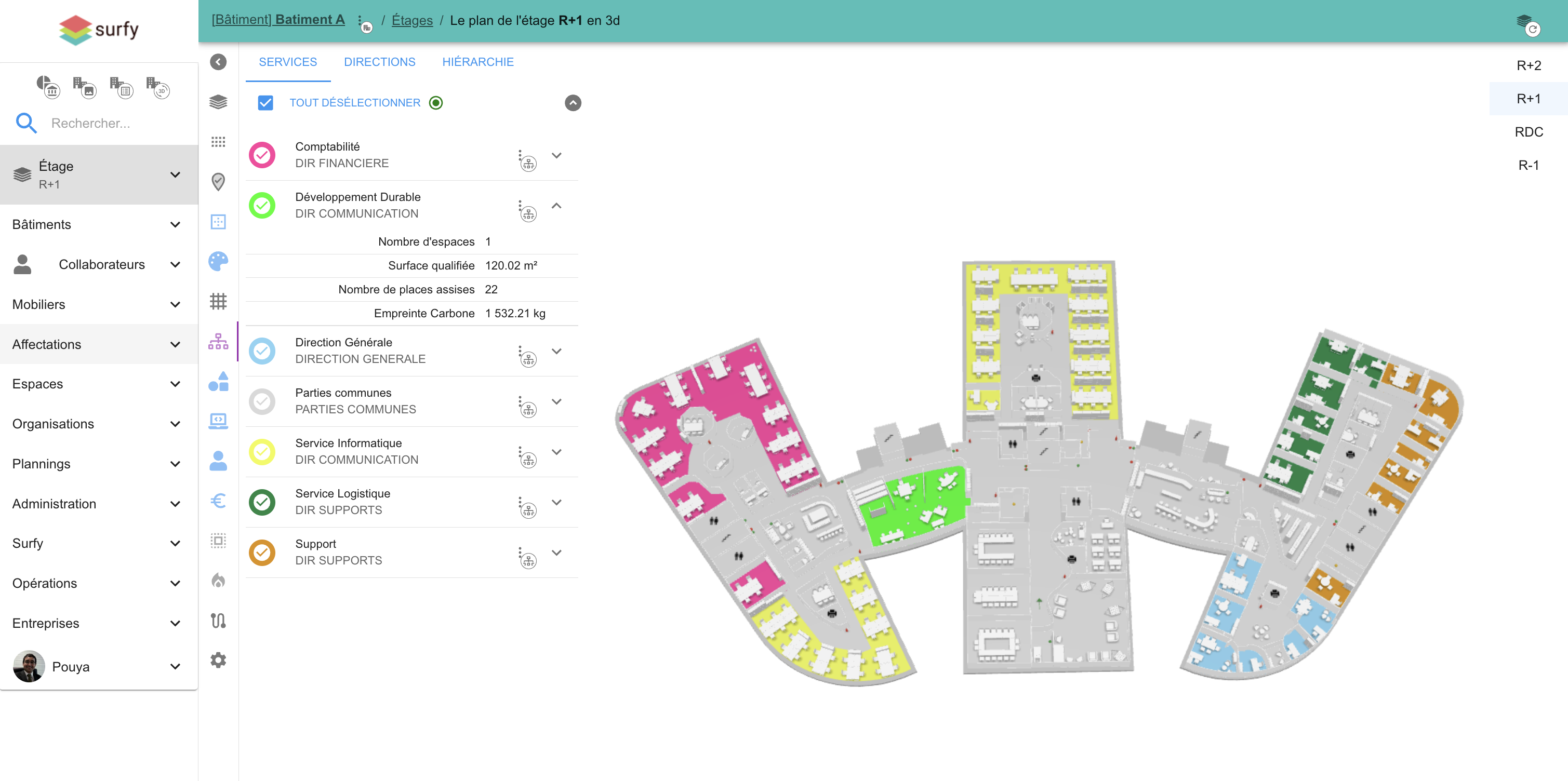The image size is (1568, 781).
Task: Toggle the Support orange service circle
Action: coord(262,553)
